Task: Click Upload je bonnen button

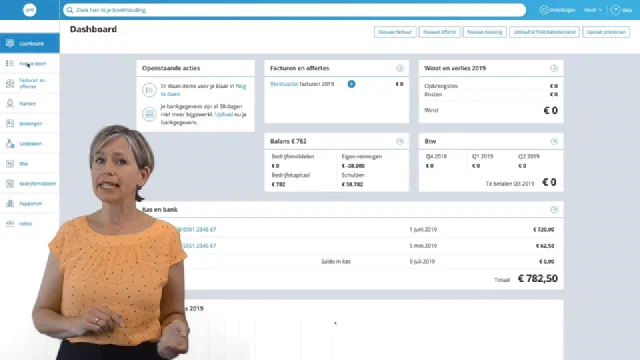Action: 606,32
